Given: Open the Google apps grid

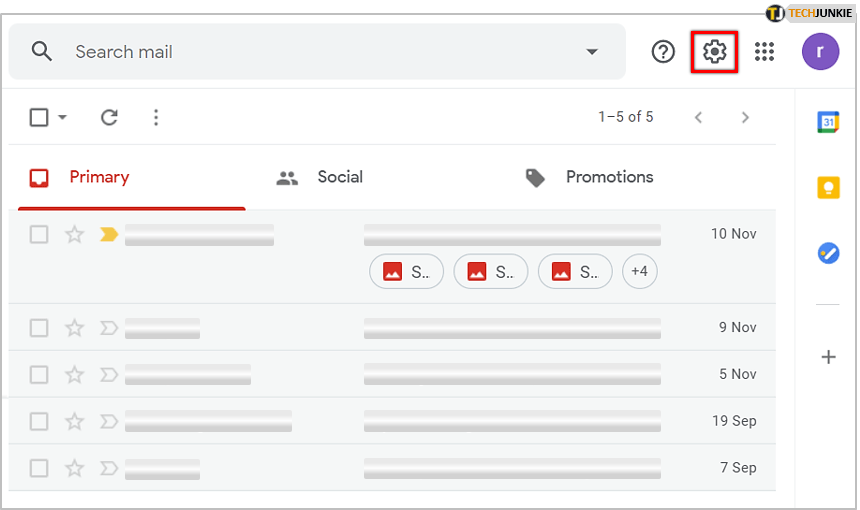Looking at the screenshot, I should (x=765, y=52).
